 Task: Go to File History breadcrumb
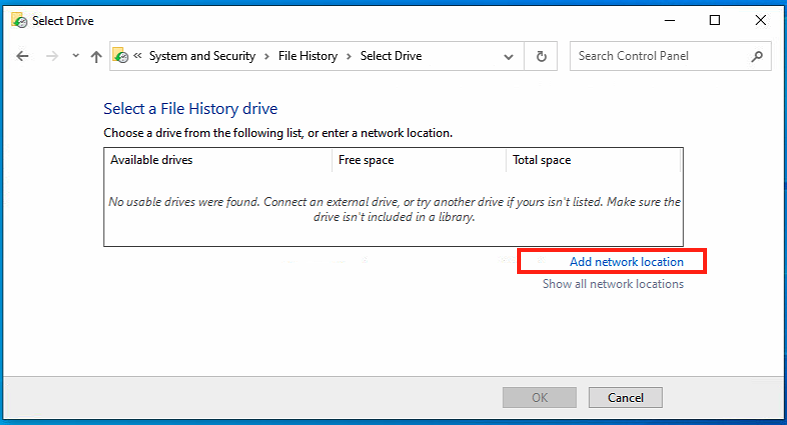pos(308,57)
